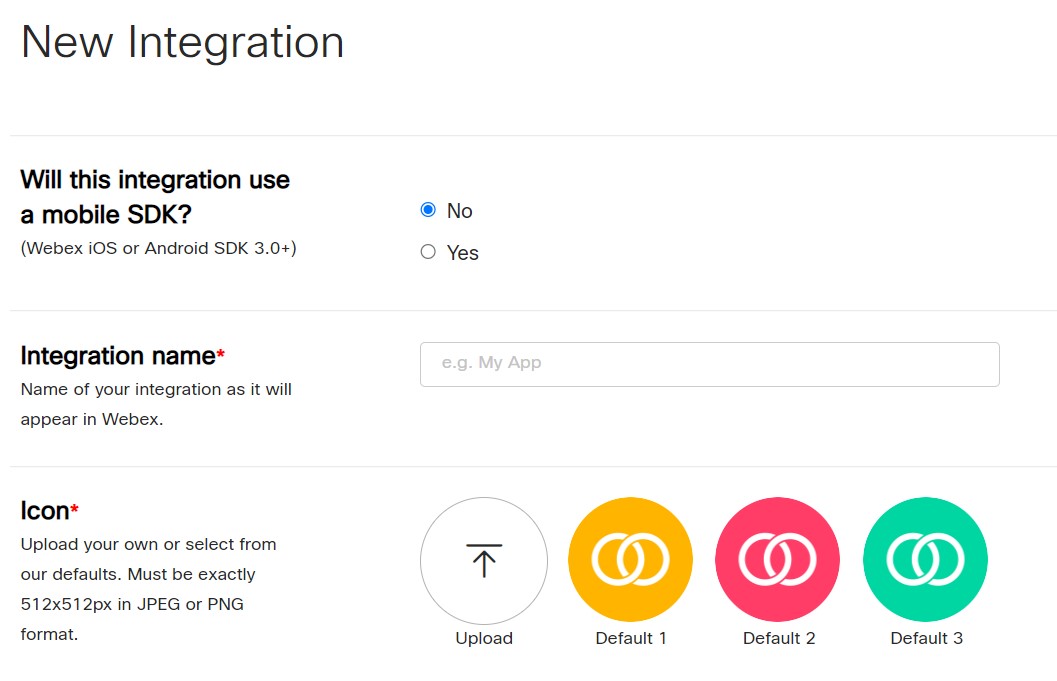The width and height of the screenshot is (1057, 681).
Task: Select the No radio button for mobile SDK
Action: coord(428,210)
